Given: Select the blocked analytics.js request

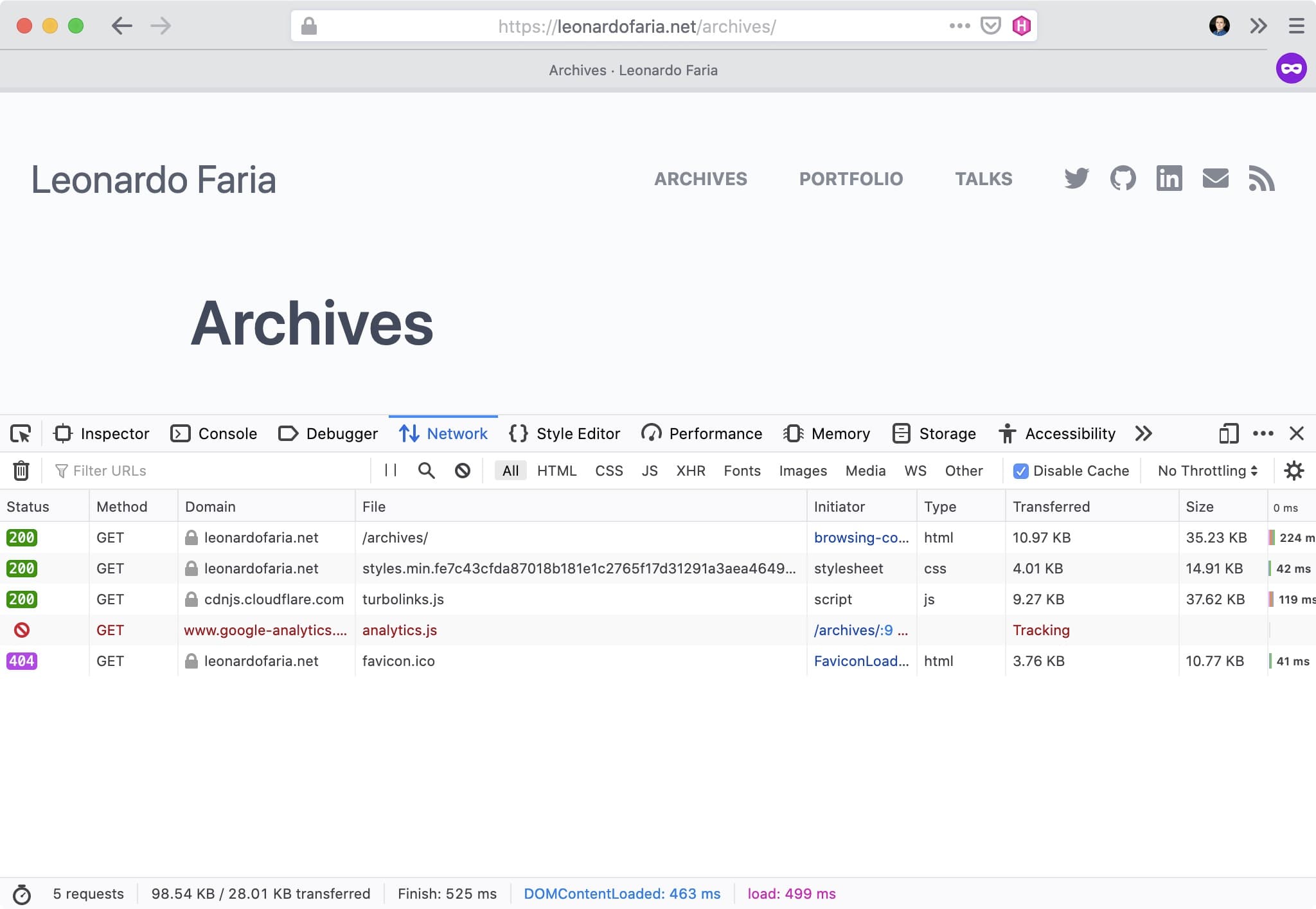Looking at the screenshot, I should click(x=658, y=630).
